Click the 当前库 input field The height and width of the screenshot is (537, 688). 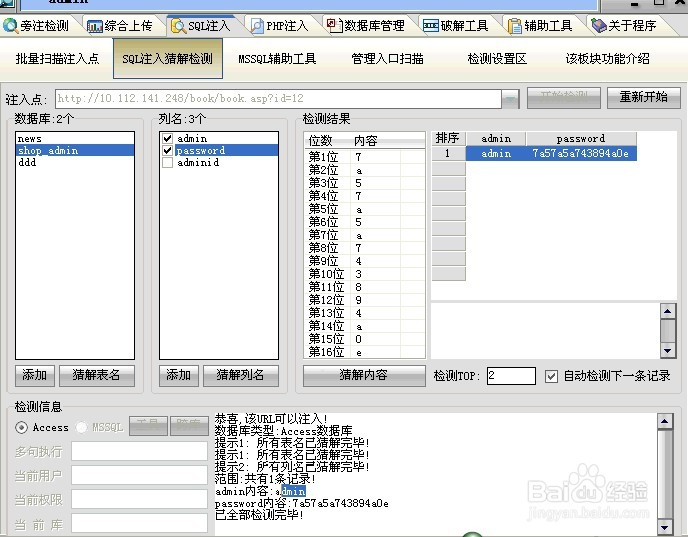click(x=140, y=524)
